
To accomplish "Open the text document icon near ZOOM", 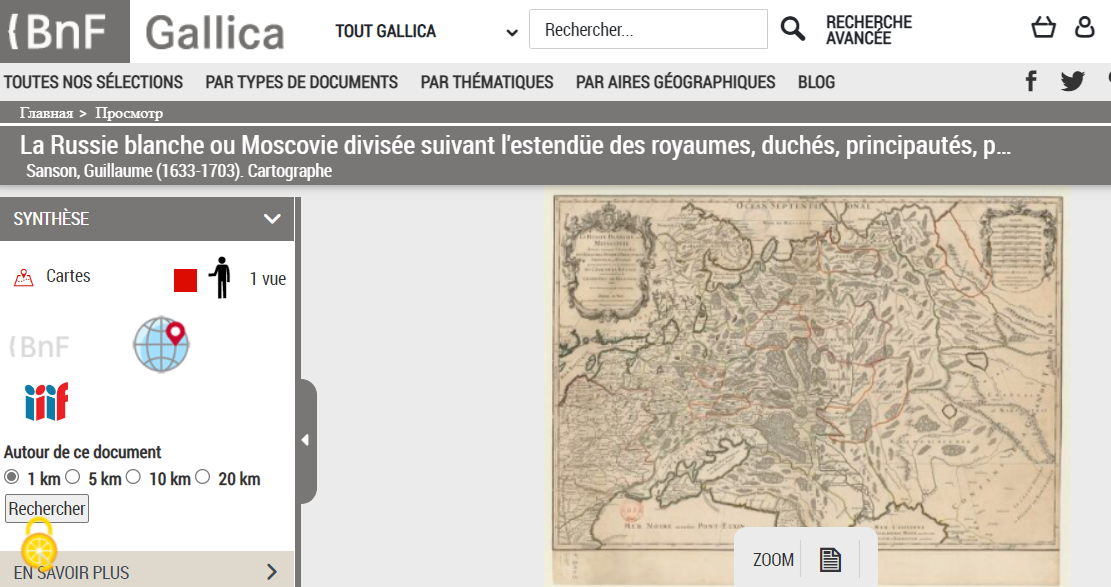I will (830, 559).
